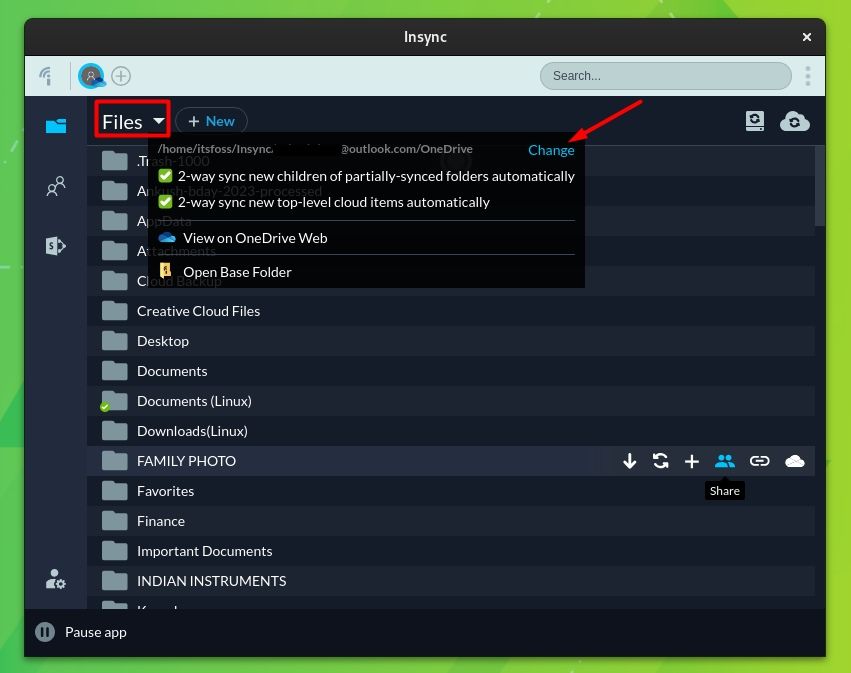
Task: Select the Creative Cloud Files folder name
Action: point(199,311)
